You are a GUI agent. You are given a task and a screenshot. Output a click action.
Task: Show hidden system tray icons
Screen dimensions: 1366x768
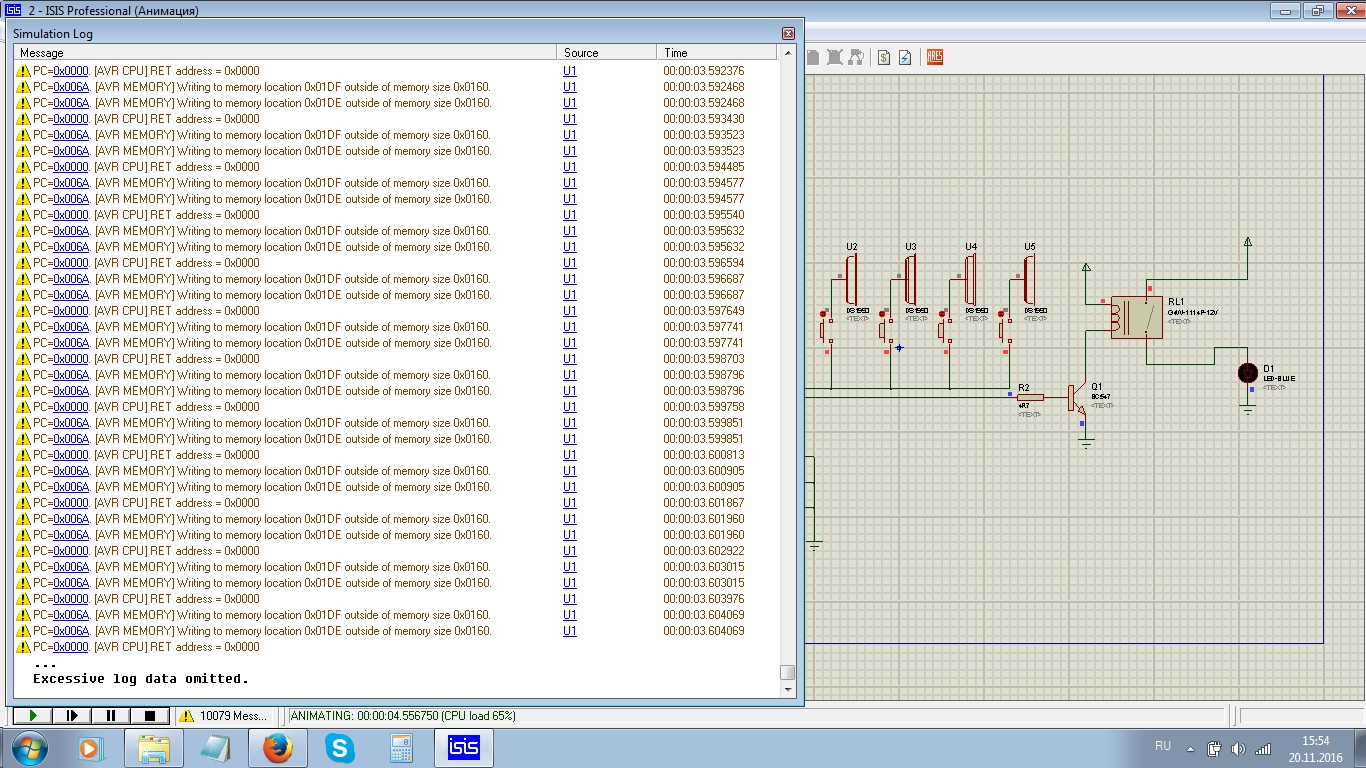1190,748
